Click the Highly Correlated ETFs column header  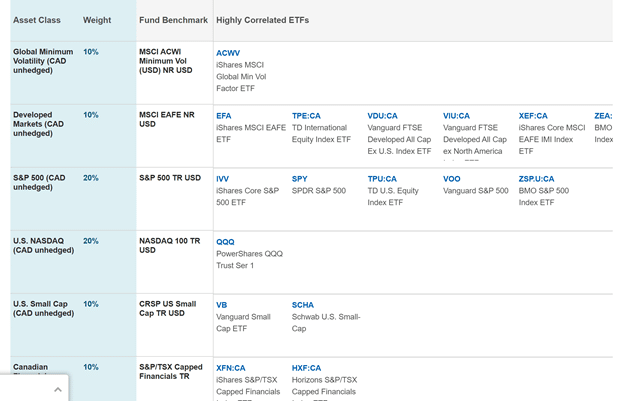click(262, 20)
